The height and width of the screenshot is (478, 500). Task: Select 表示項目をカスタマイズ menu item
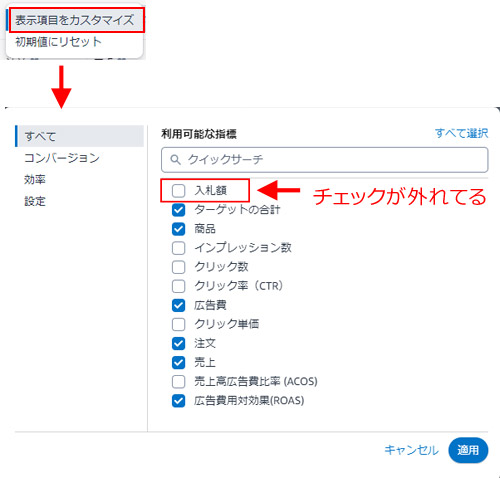click(x=75, y=20)
